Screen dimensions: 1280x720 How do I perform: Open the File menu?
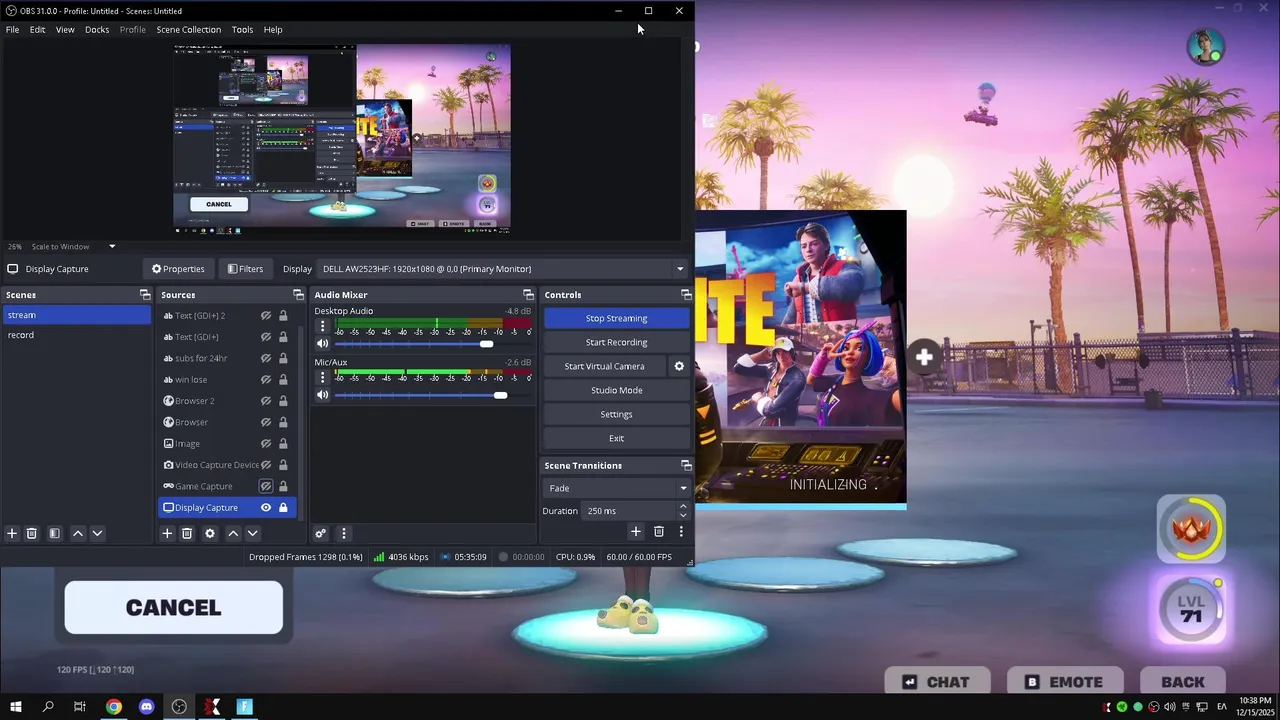[x=12, y=29]
